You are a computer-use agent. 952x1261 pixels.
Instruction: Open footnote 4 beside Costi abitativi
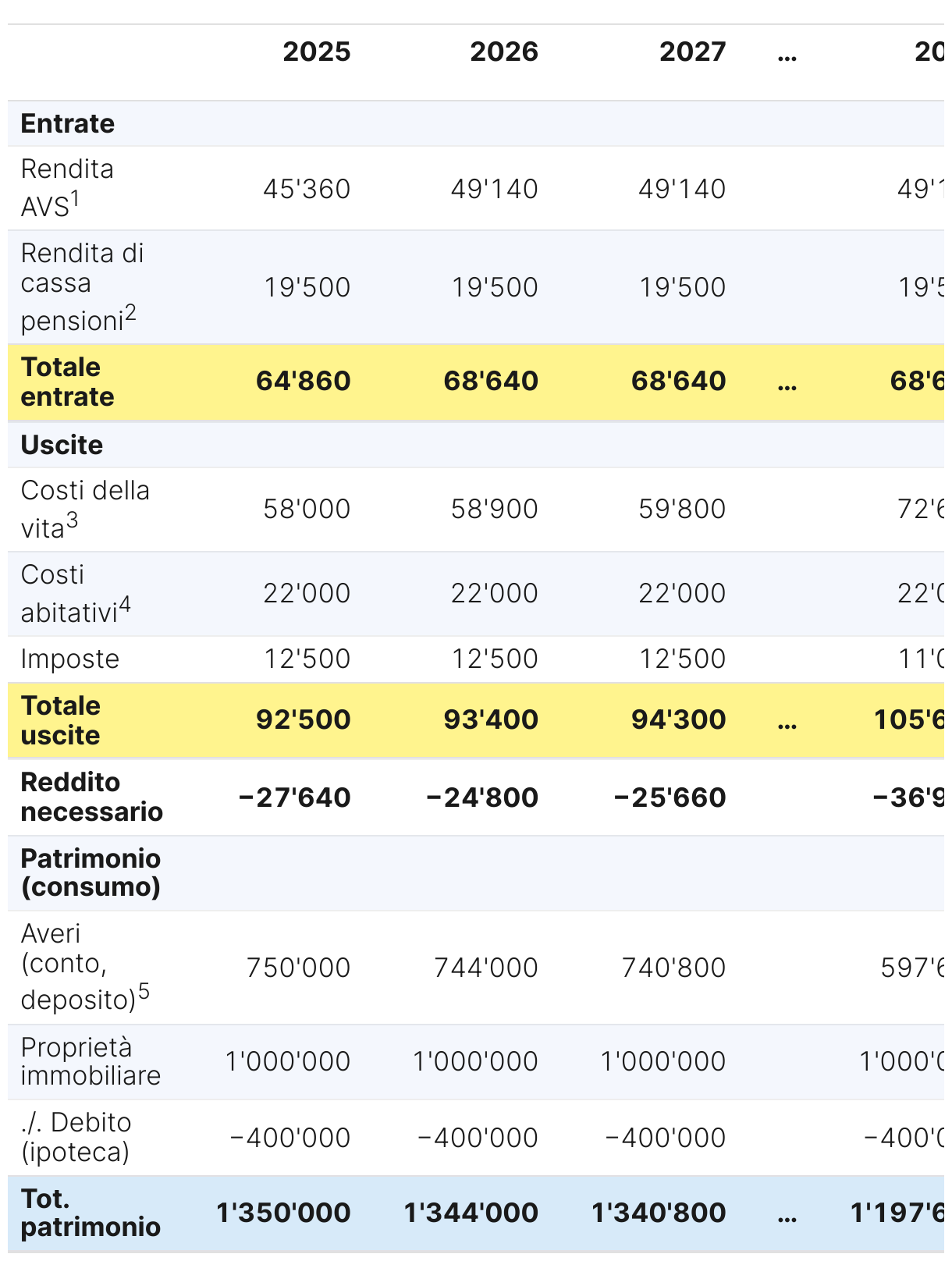[x=125, y=606]
